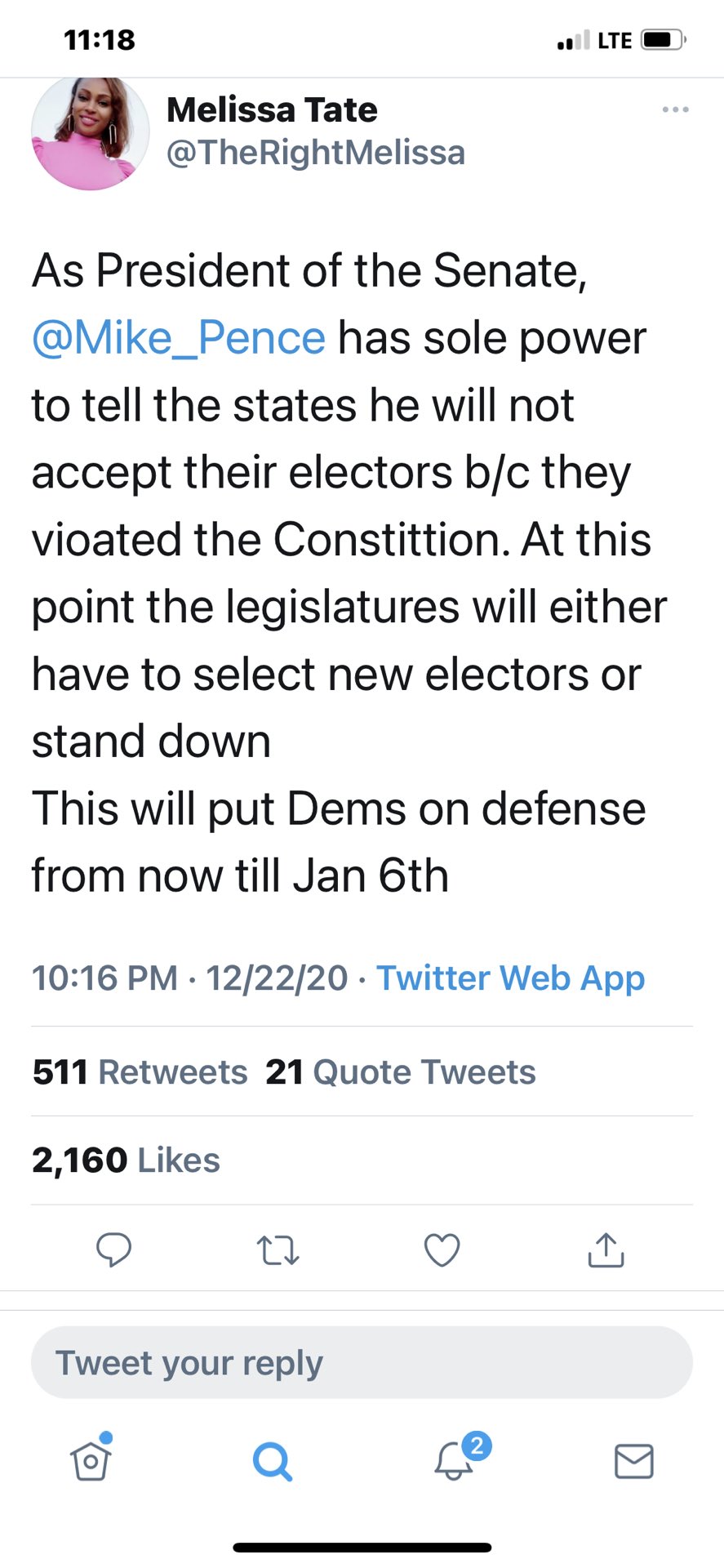Screen dimensions: 724x1568
Task: Click the retweet icon on the tweet
Action: click(x=278, y=1249)
